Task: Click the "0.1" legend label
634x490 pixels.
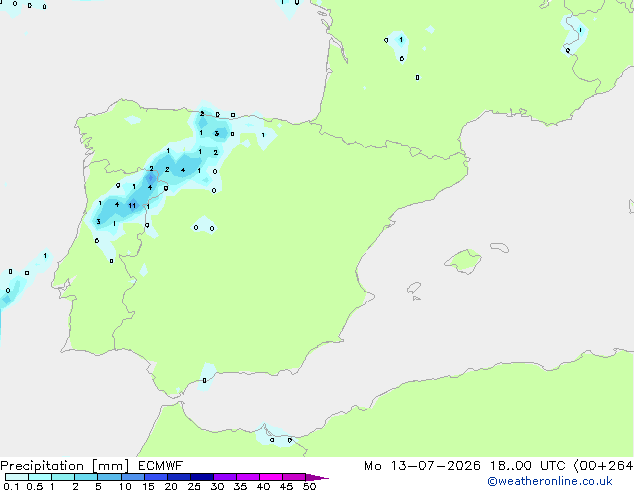Action: (11, 486)
